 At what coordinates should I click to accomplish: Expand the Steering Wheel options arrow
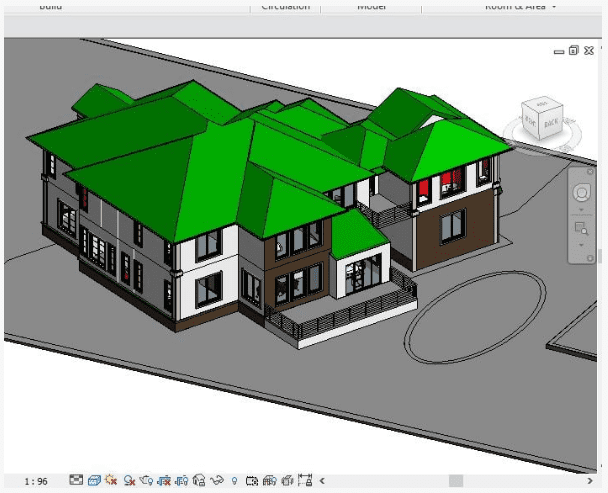[582, 210]
